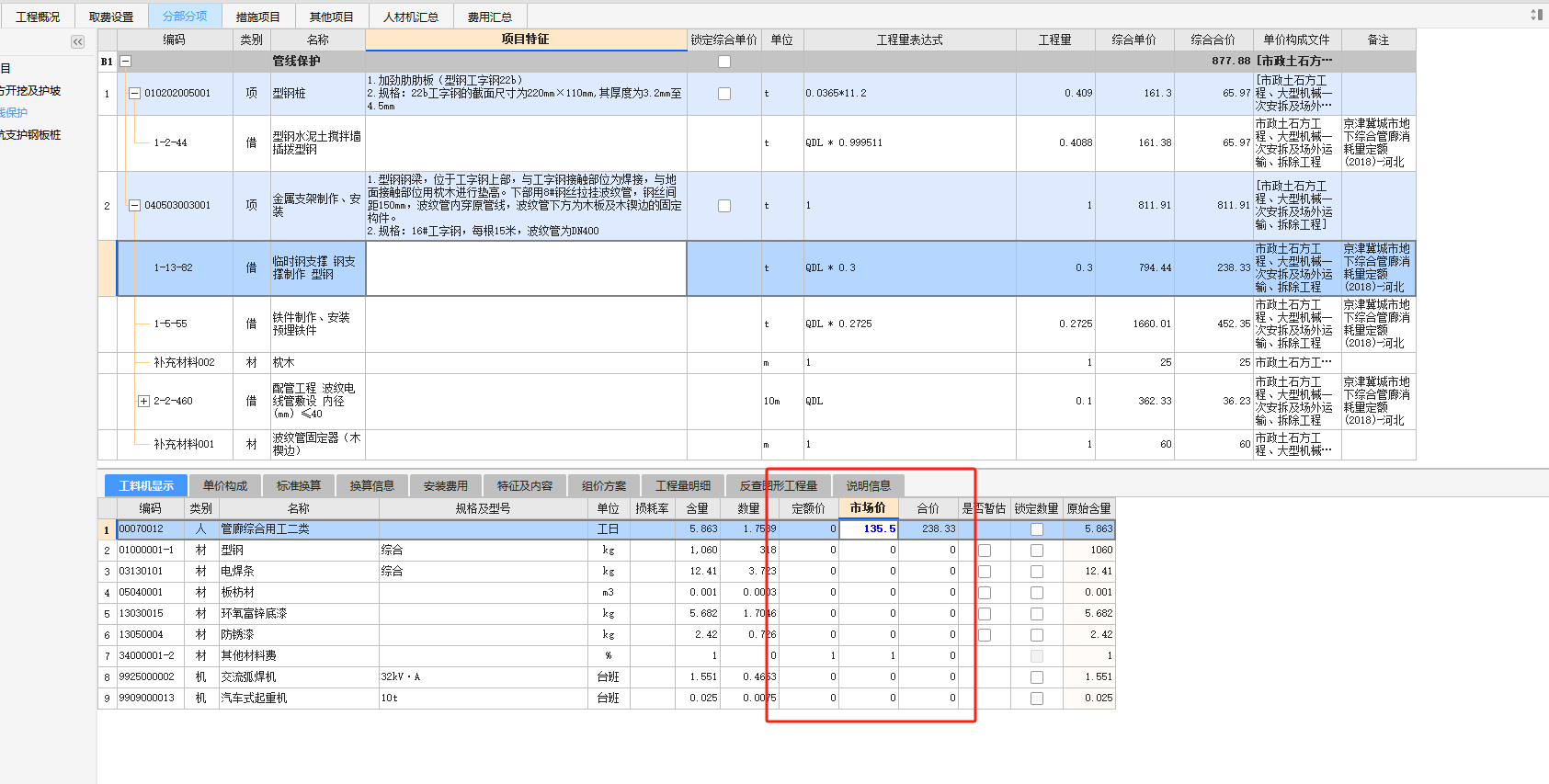Click expression cell QDL * 0.999511
Screen dimensions: 1549x784
[x=910, y=143]
